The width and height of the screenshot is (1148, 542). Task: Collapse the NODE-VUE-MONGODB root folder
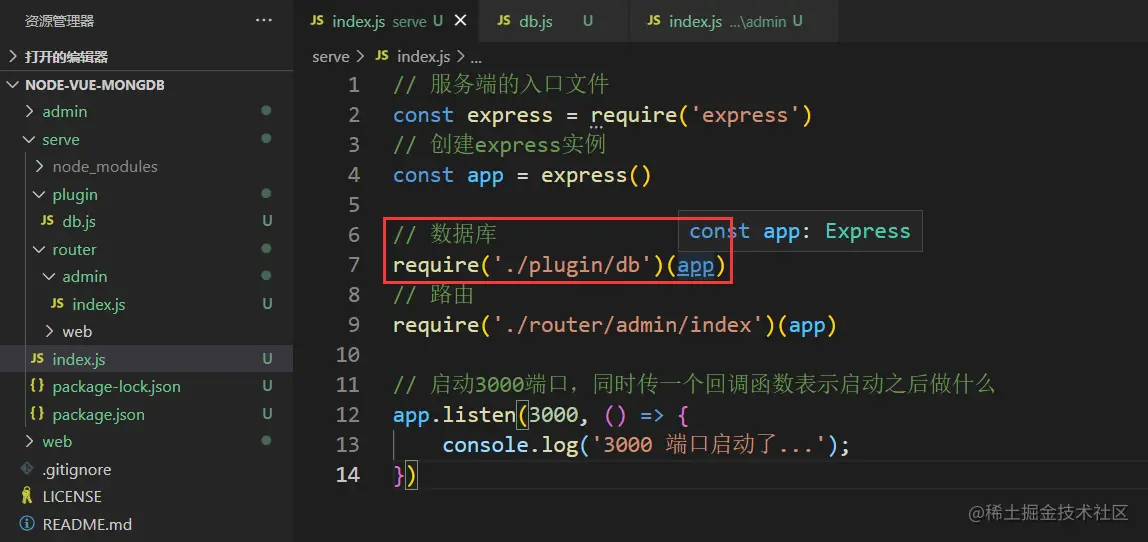tap(146, 84)
